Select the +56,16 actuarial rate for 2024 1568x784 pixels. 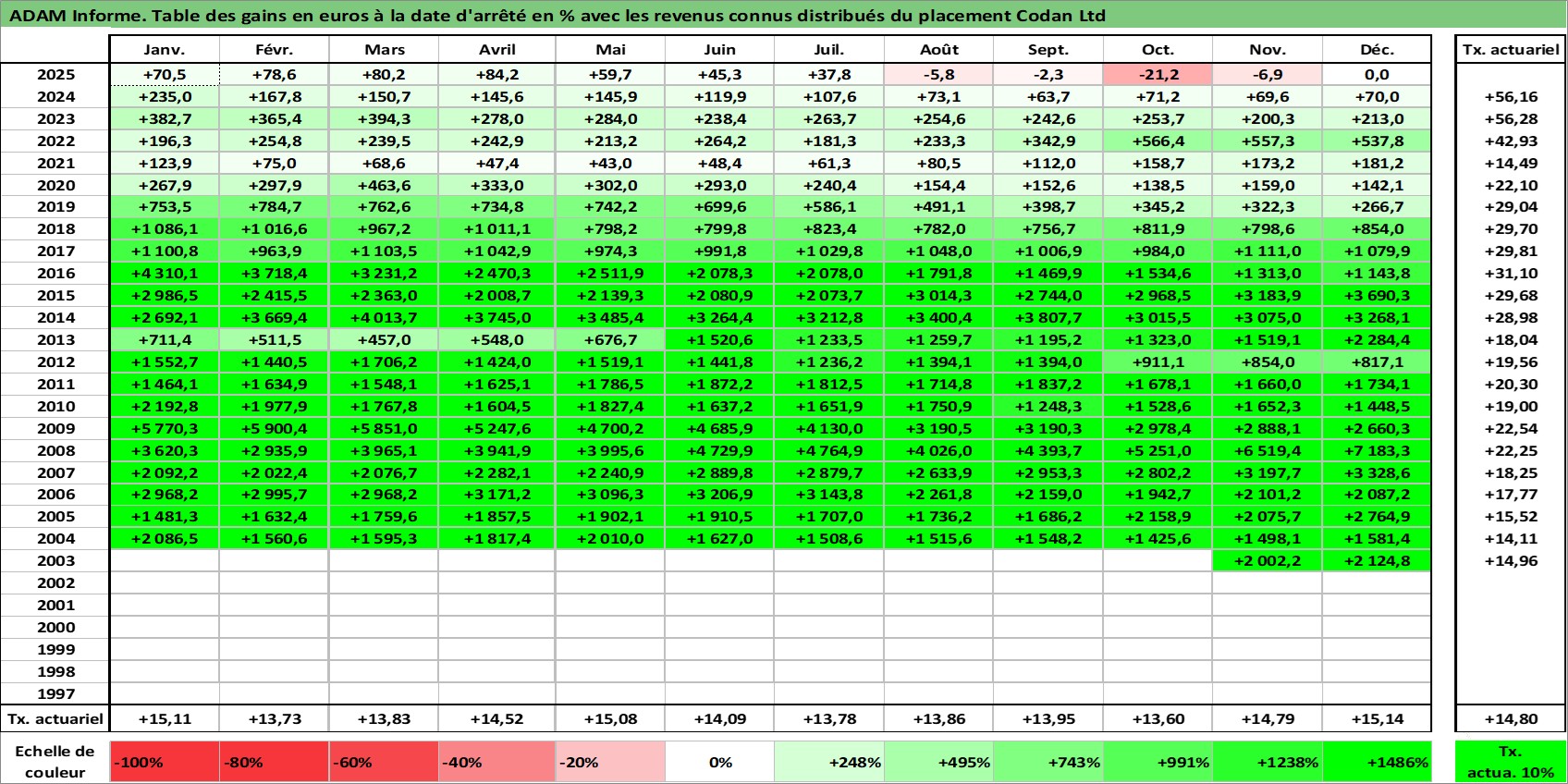[1511, 97]
